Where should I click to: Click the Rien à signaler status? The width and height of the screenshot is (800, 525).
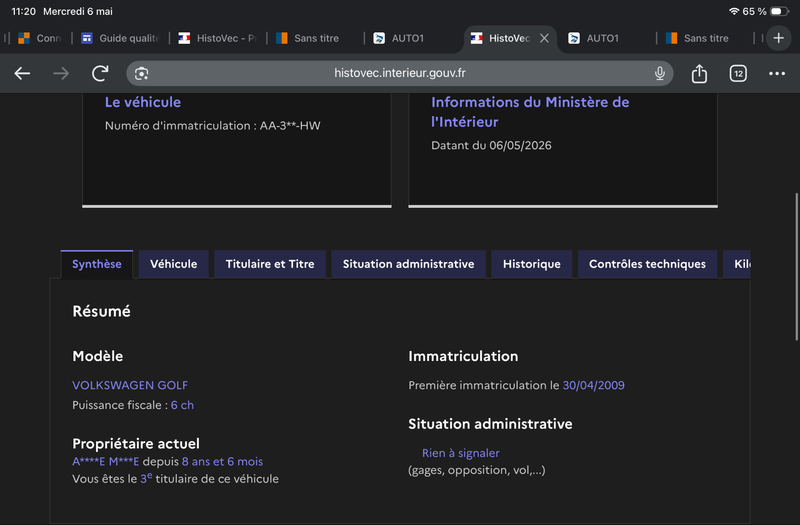click(461, 453)
